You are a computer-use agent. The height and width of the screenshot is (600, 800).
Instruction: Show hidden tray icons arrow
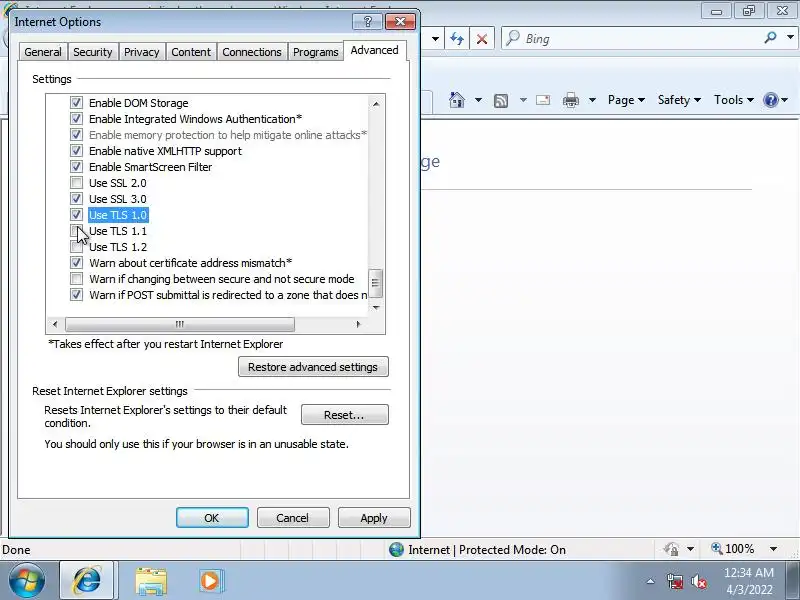651,581
